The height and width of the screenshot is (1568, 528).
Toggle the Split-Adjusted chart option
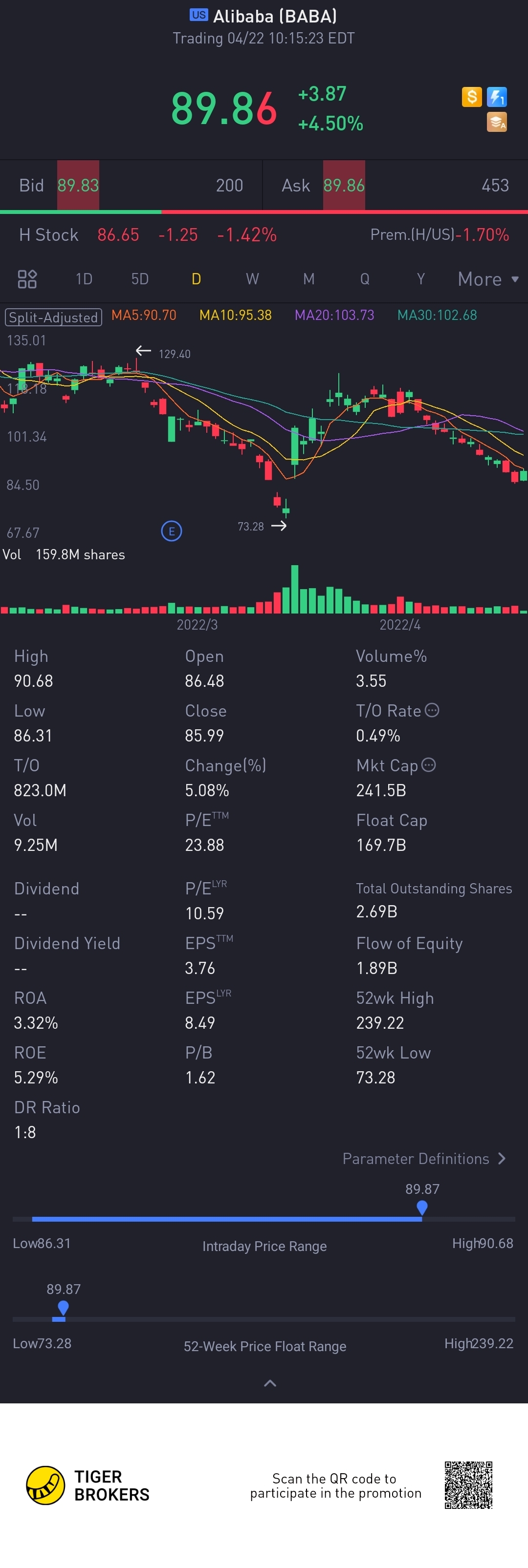point(53,317)
